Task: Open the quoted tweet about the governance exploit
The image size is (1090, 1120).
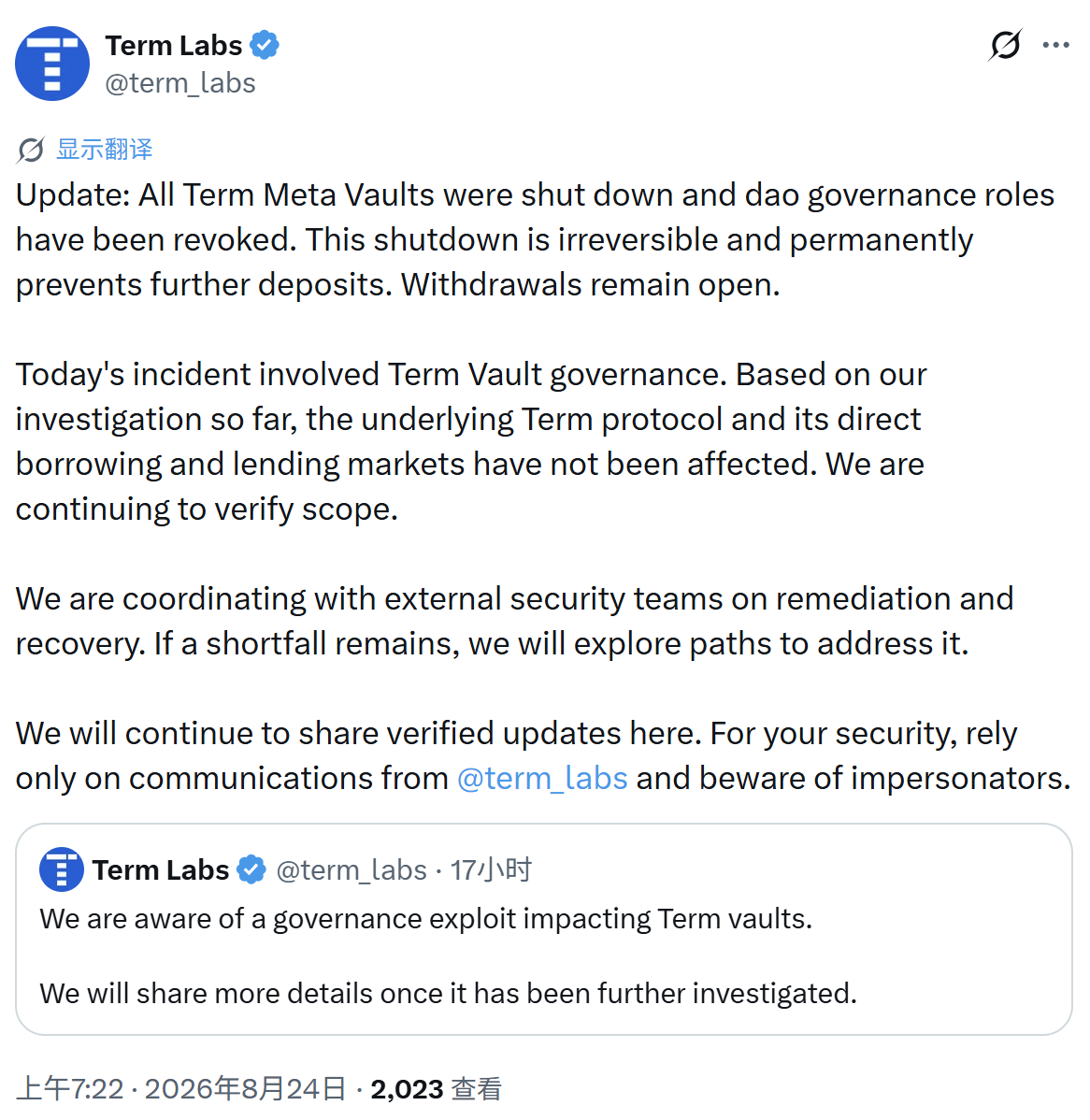Action: pyautogui.click(x=543, y=928)
